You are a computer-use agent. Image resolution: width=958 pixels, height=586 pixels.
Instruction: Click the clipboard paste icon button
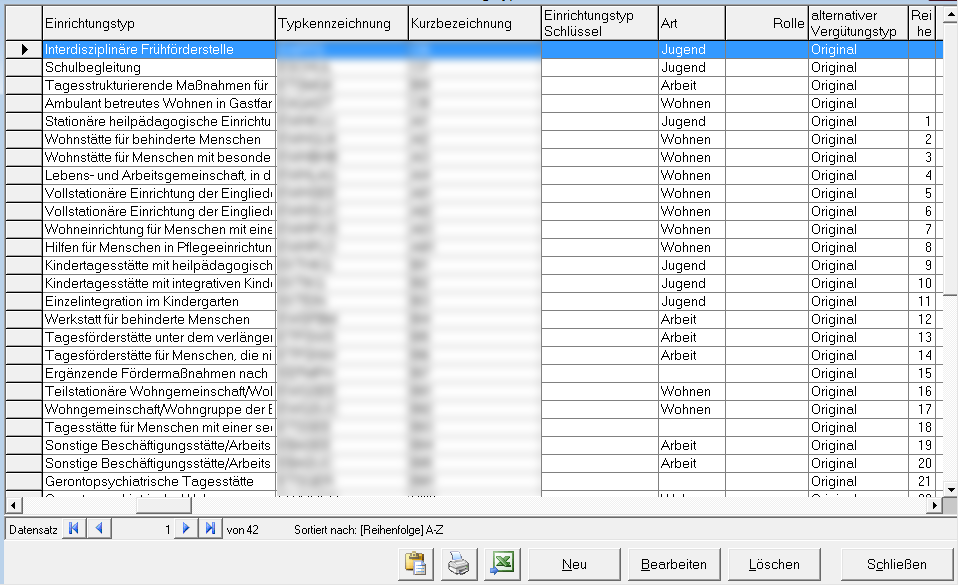pyautogui.click(x=413, y=565)
